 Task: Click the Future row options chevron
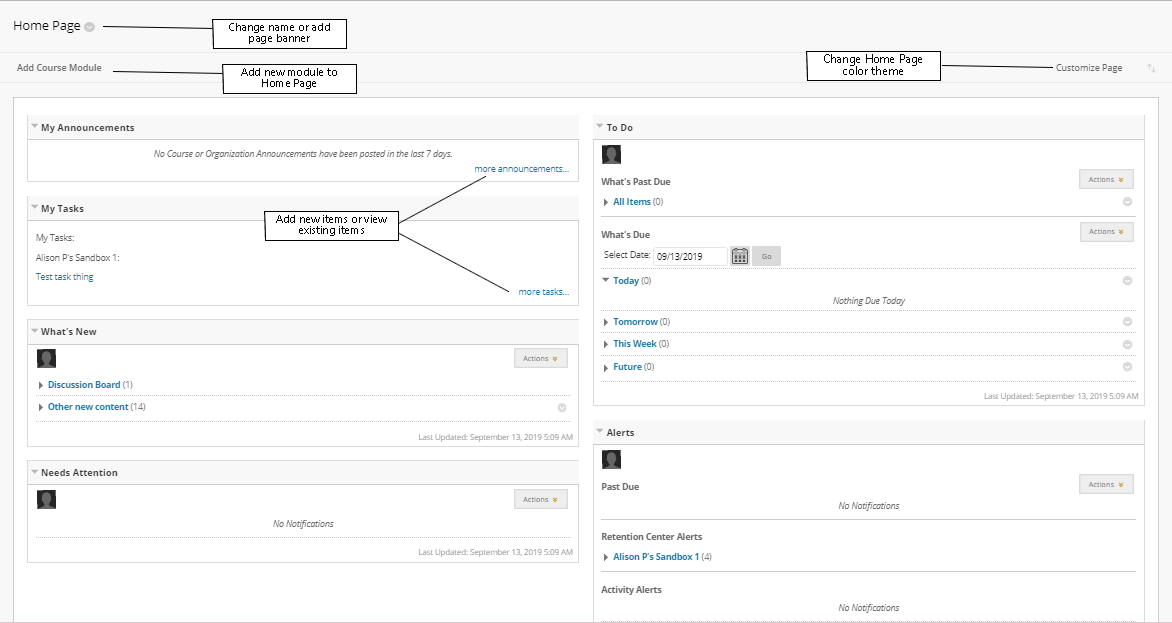pos(1127,367)
